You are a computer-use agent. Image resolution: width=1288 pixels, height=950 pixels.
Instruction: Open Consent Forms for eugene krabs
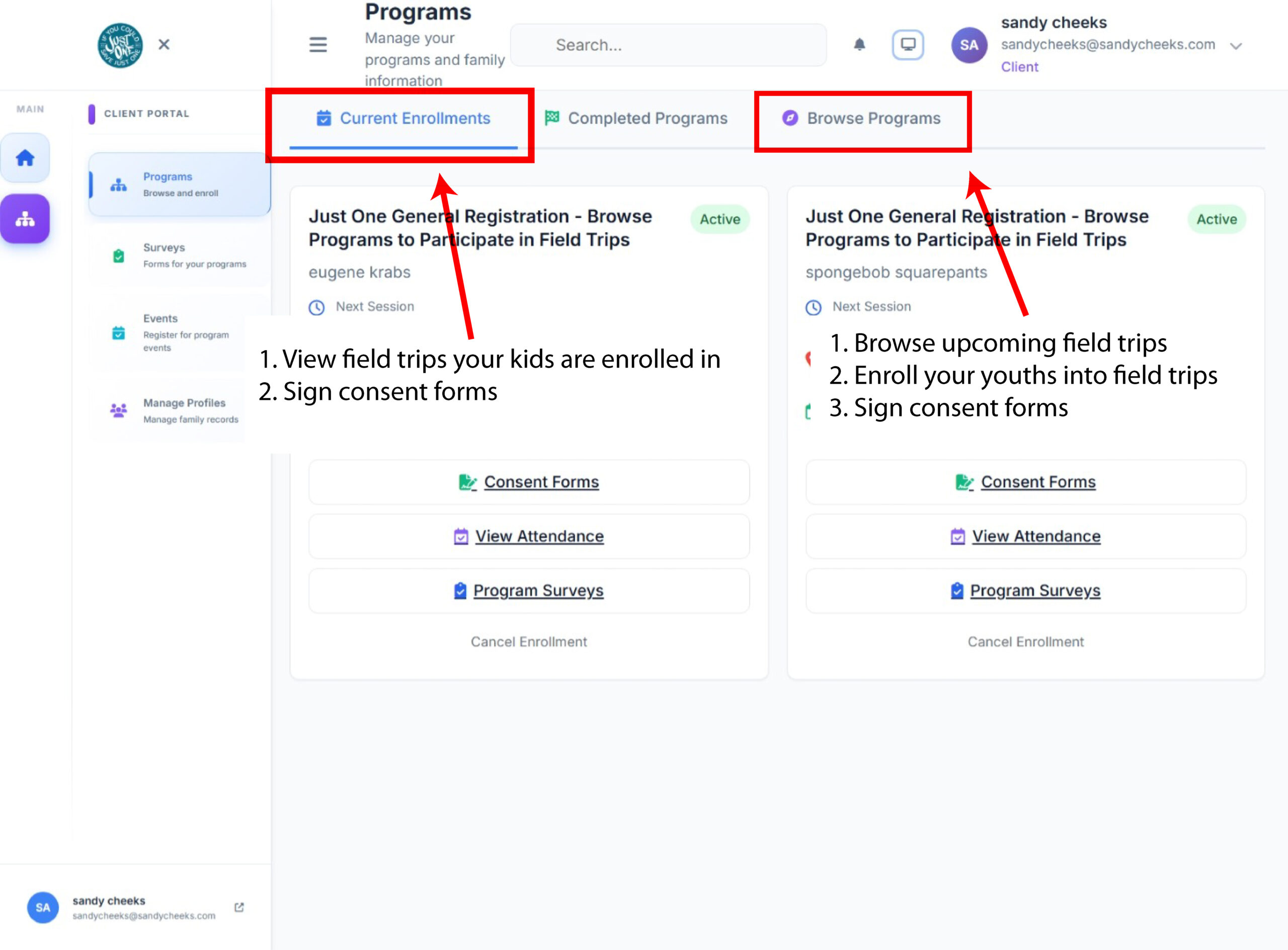[x=529, y=482]
